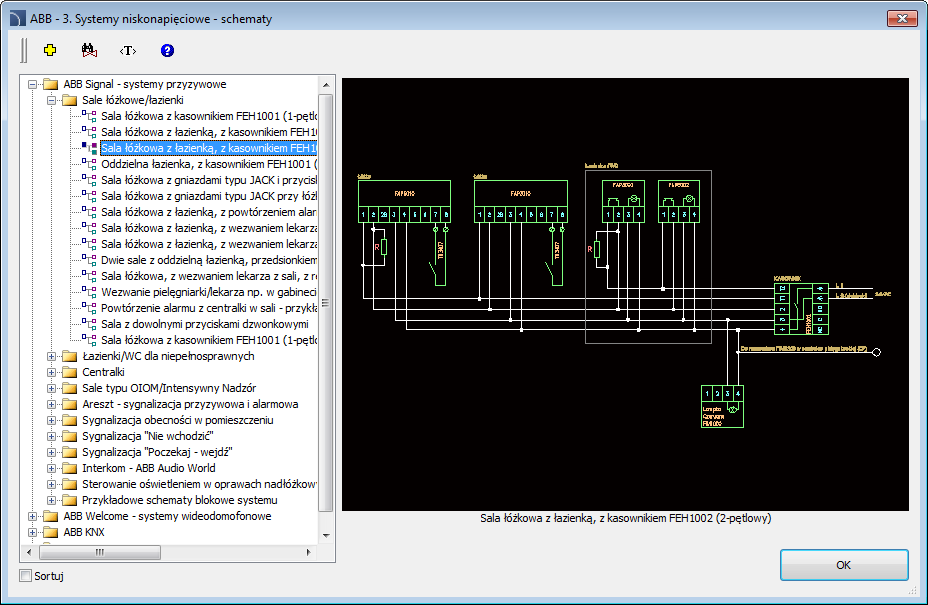Select Sala z dowolnymi przyciskami dzwonkowymi
This screenshot has width=928, height=605.
tap(204, 324)
